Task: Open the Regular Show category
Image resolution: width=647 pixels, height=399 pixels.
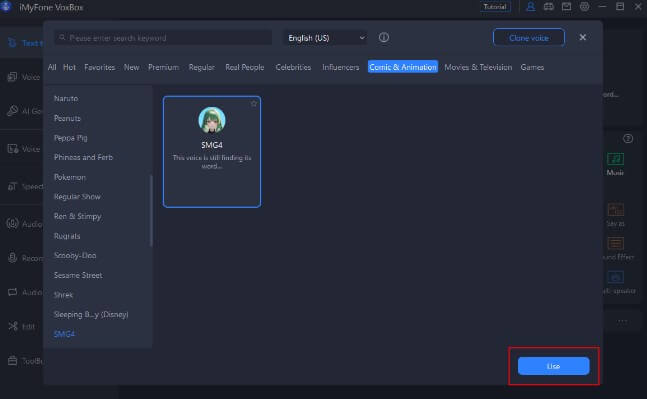Action: click(x=77, y=197)
